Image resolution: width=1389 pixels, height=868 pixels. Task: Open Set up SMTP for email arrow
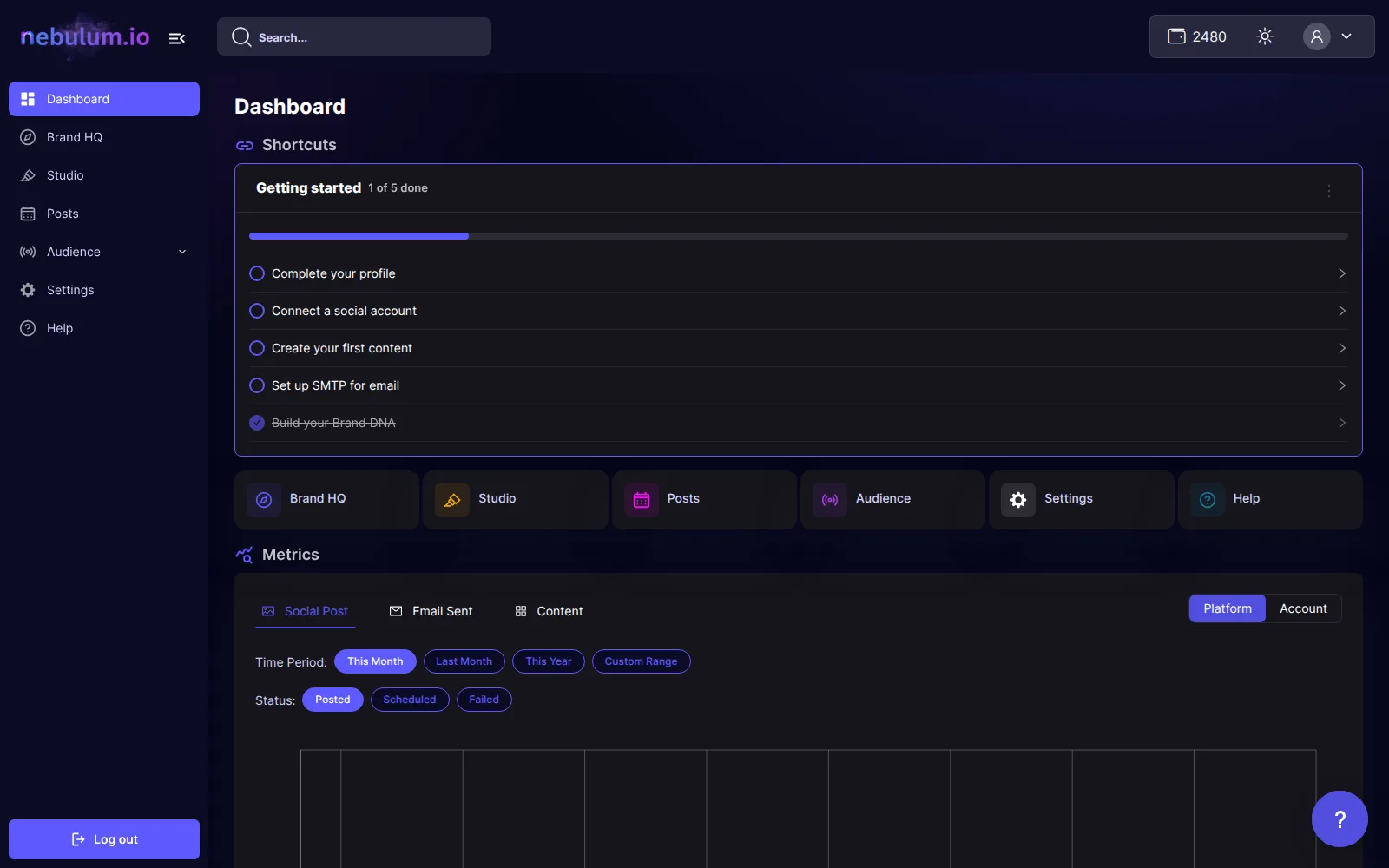(1342, 385)
